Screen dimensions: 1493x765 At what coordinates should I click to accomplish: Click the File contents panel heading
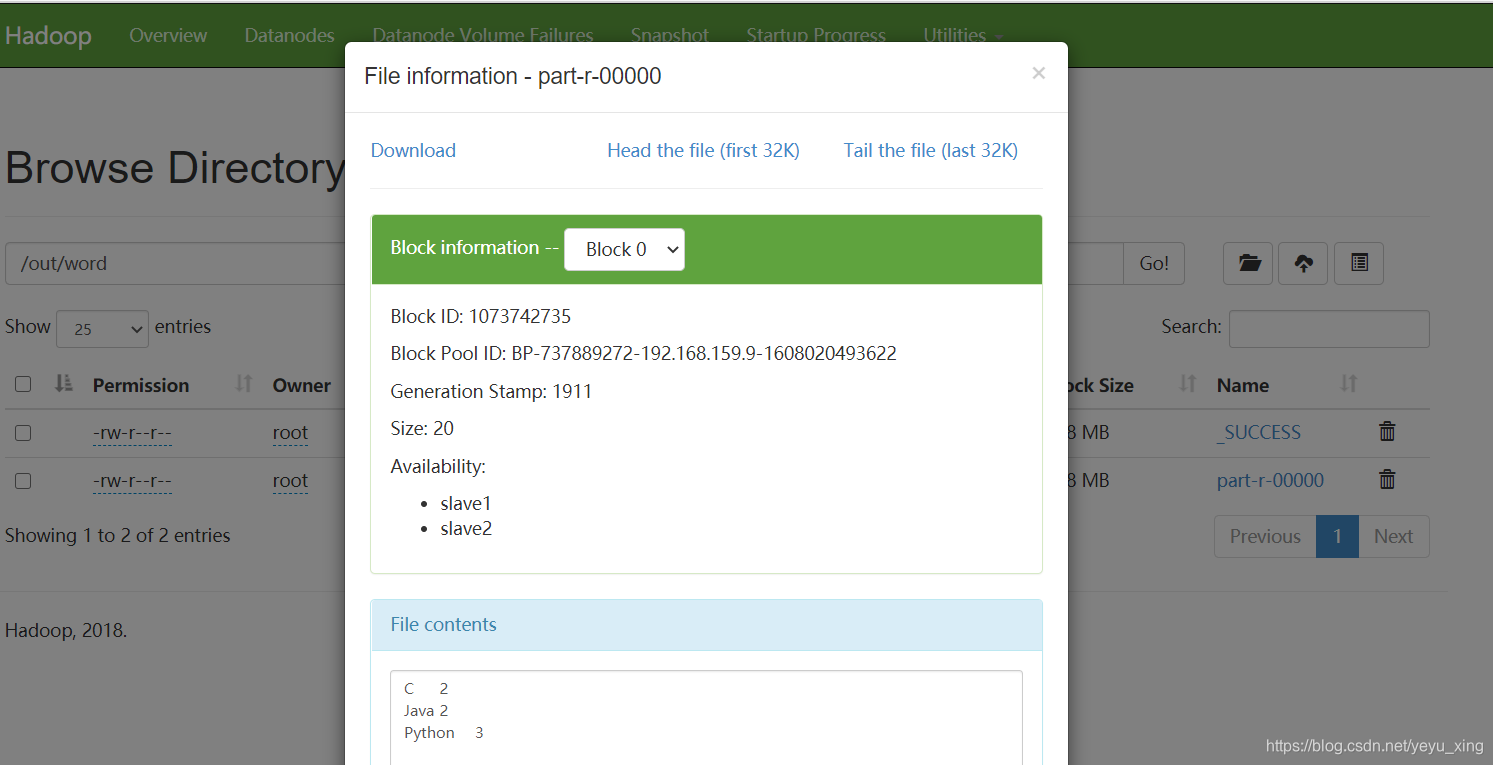click(x=706, y=625)
